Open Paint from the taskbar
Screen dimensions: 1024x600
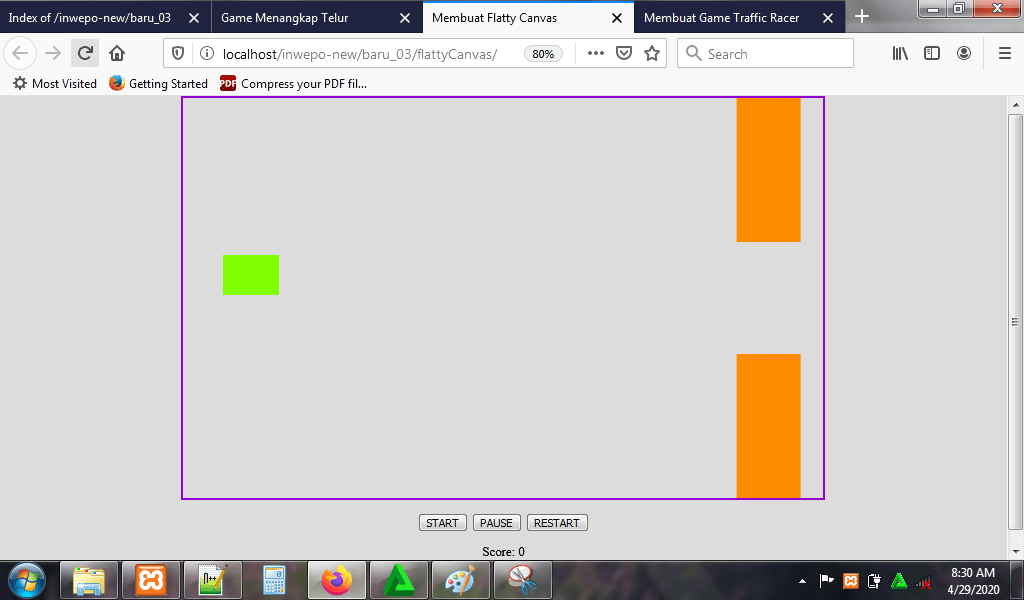coord(460,580)
